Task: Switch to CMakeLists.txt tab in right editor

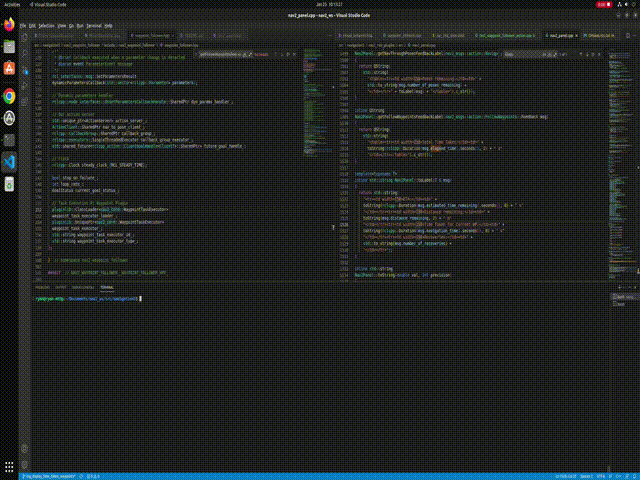Action: [x=599, y=36]
